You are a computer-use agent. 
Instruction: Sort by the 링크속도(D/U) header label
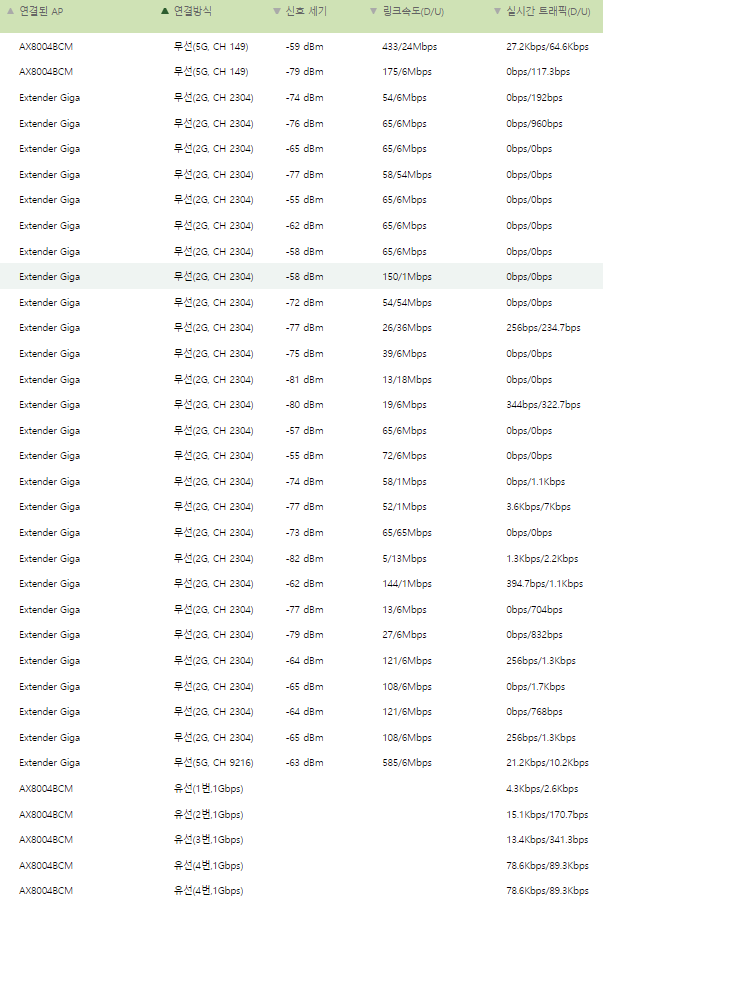click(x=413, y=11)
